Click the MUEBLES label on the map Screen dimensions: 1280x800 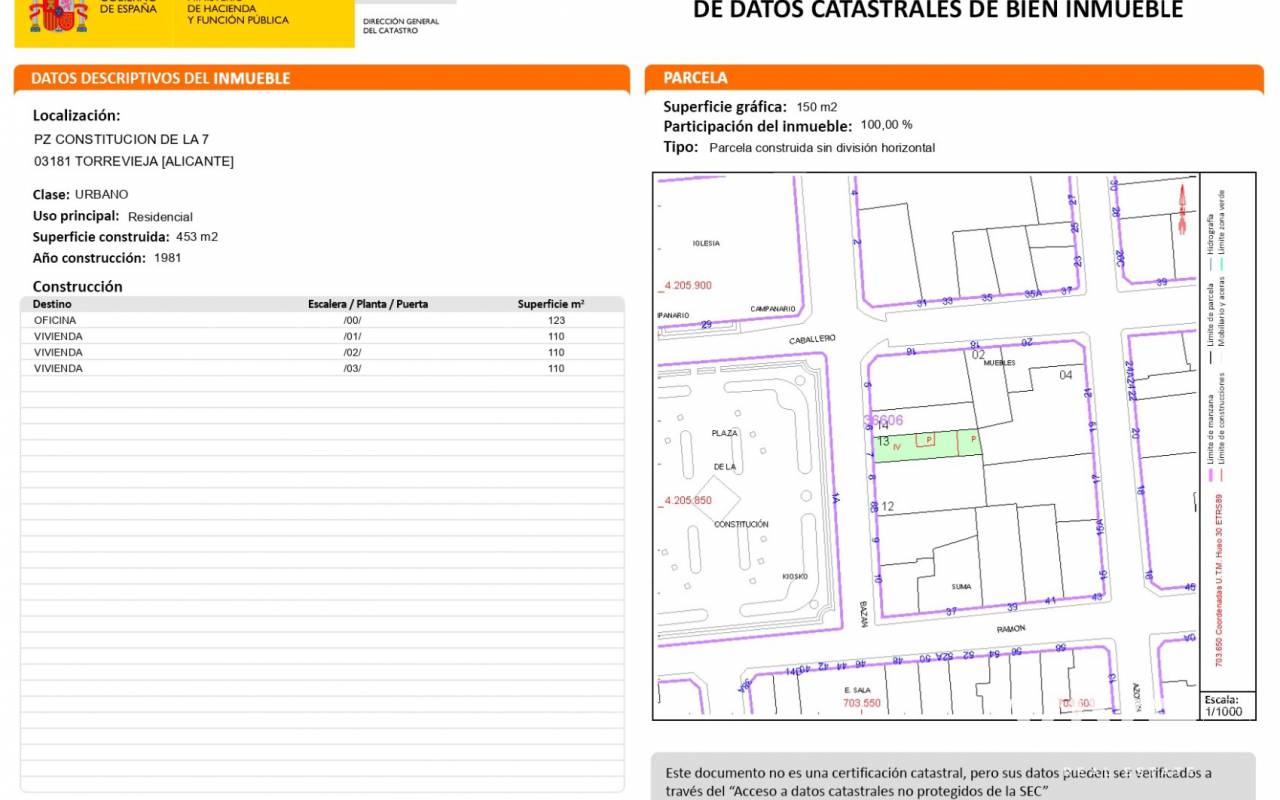point(999,363)
